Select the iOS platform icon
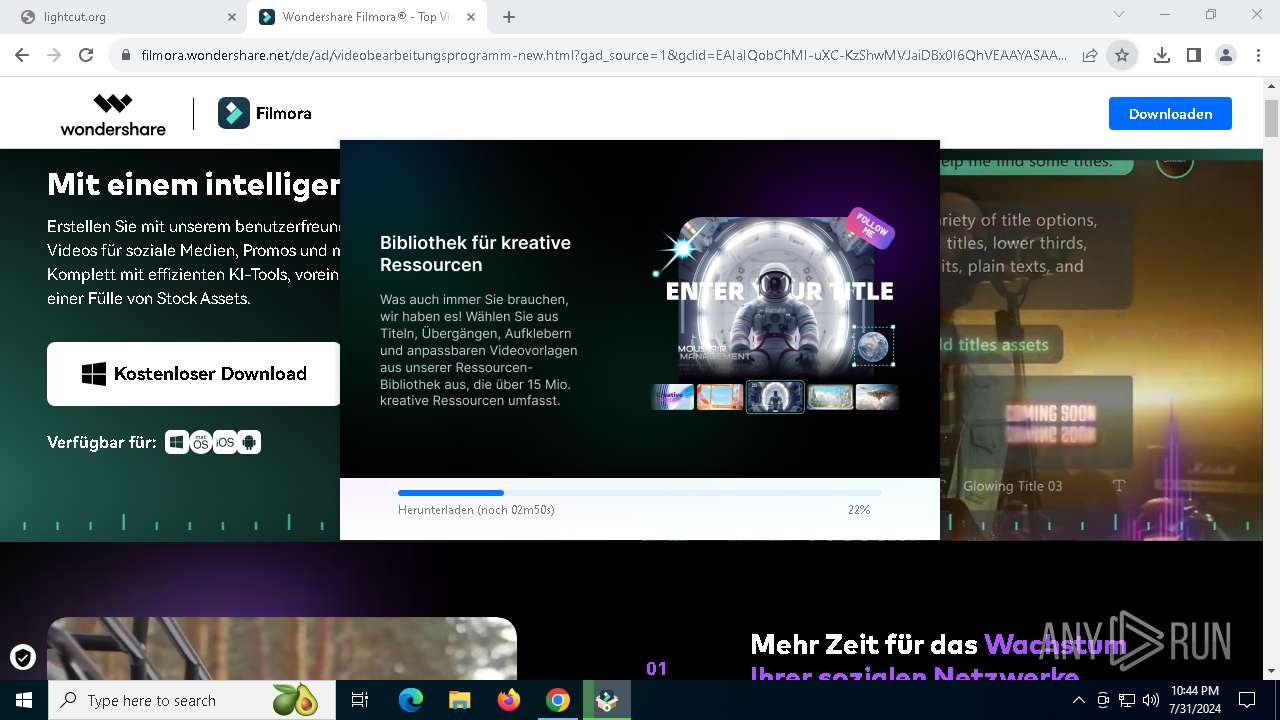 pyautogui.click(x=225, y=442)
